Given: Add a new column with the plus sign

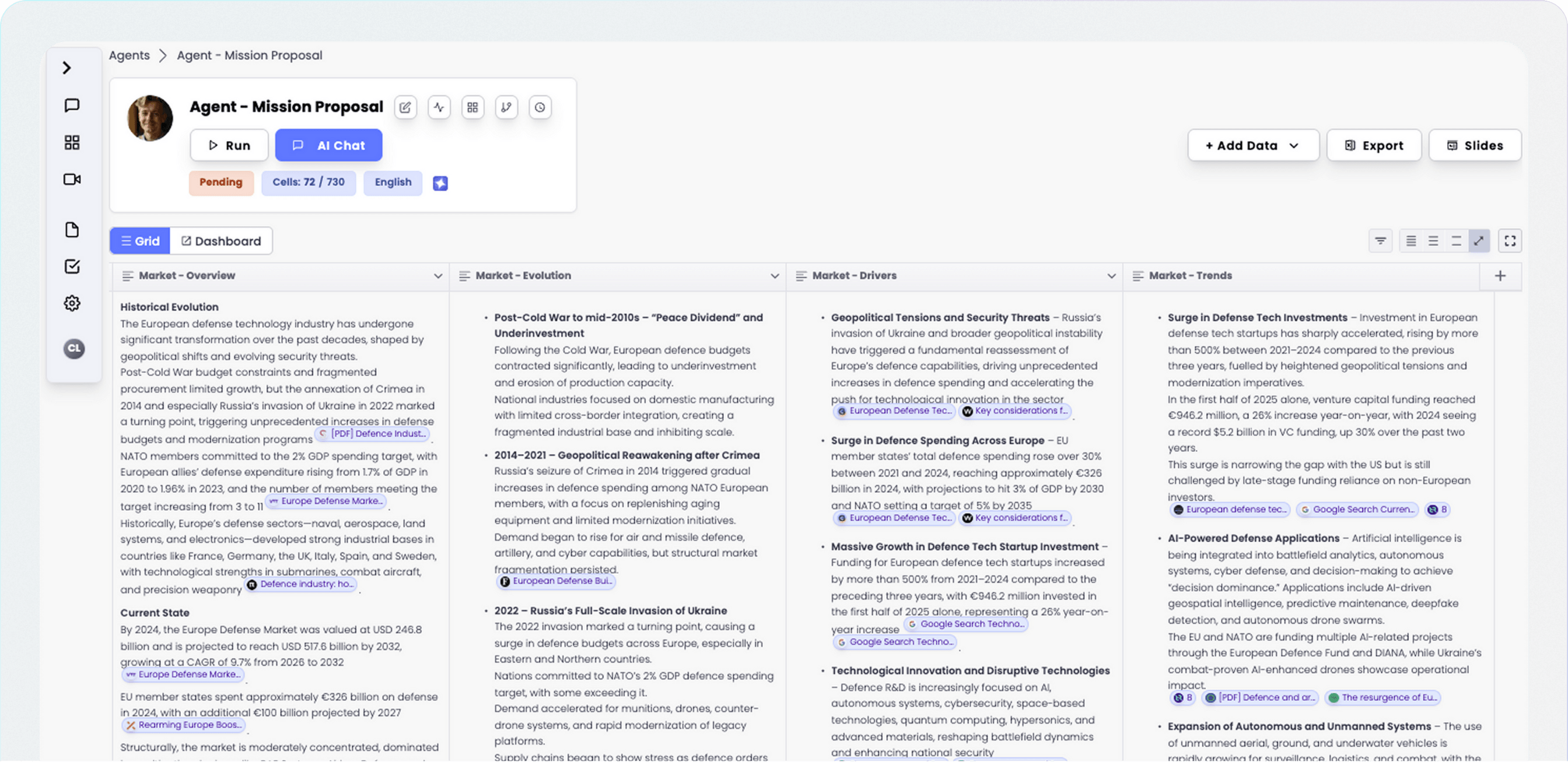Looking at the screenshot, I should pos(1500,276).
